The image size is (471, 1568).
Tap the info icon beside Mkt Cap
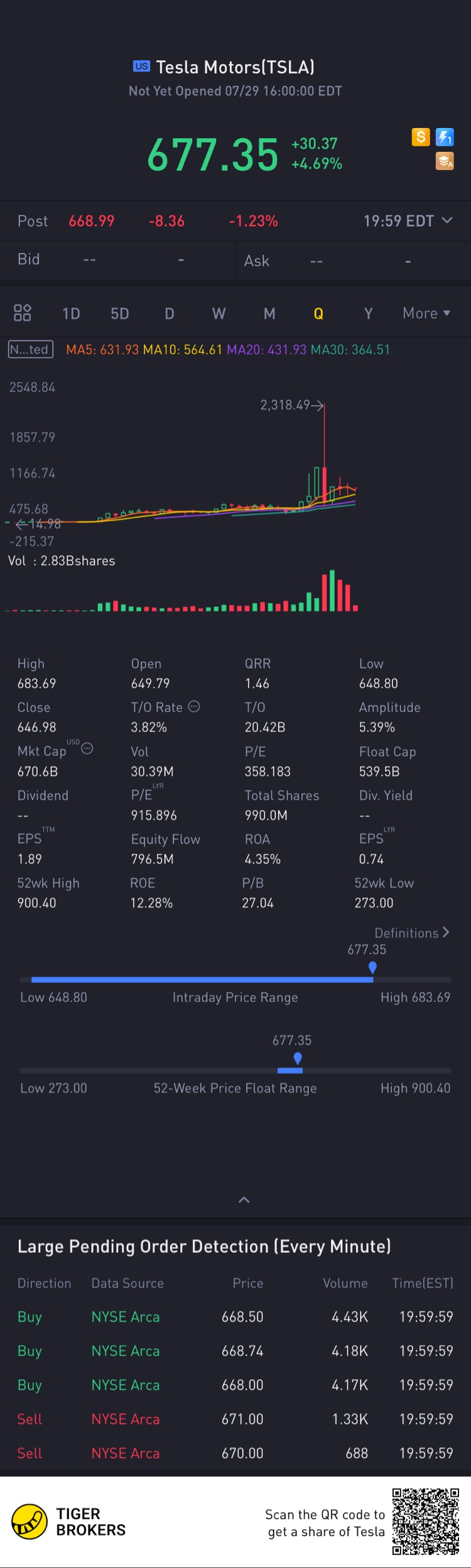click(88, 748)
